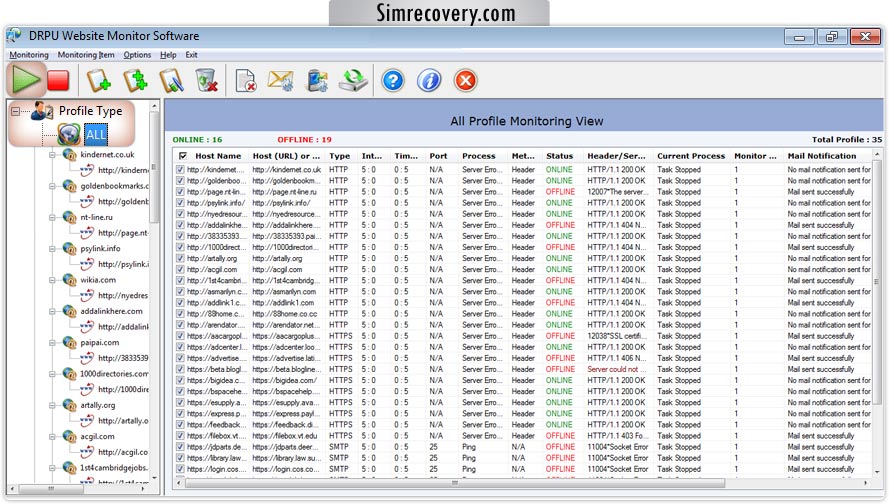
Task: Click the nt-line.ru globe icon
Action: click(69, 217)
